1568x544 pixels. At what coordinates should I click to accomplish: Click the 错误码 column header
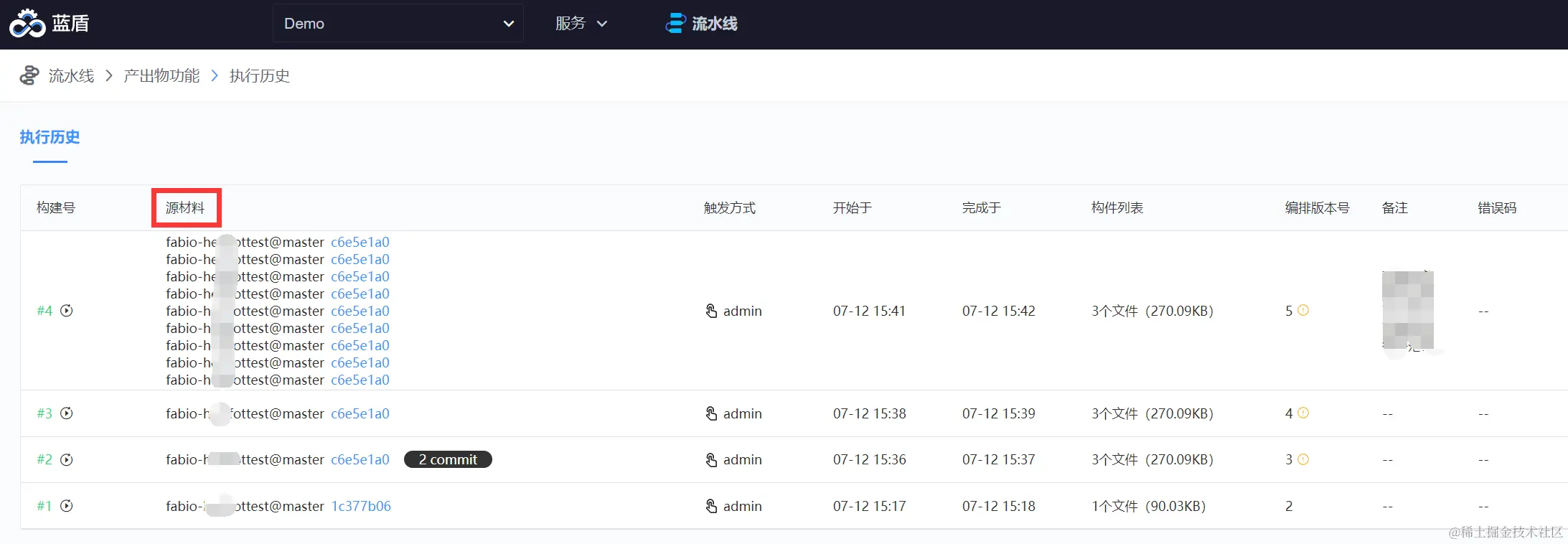click(x=1498, y=208)
